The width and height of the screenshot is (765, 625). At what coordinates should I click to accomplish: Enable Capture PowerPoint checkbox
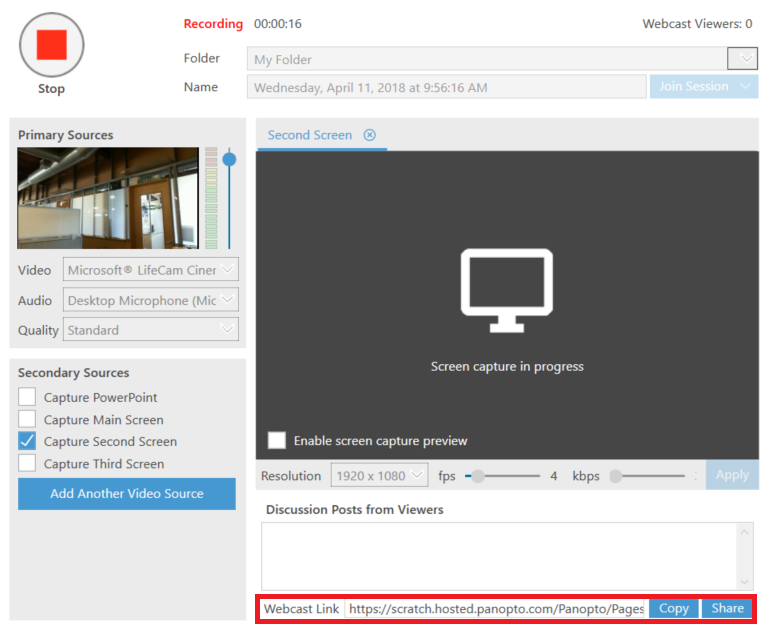(x=27, y=397)
